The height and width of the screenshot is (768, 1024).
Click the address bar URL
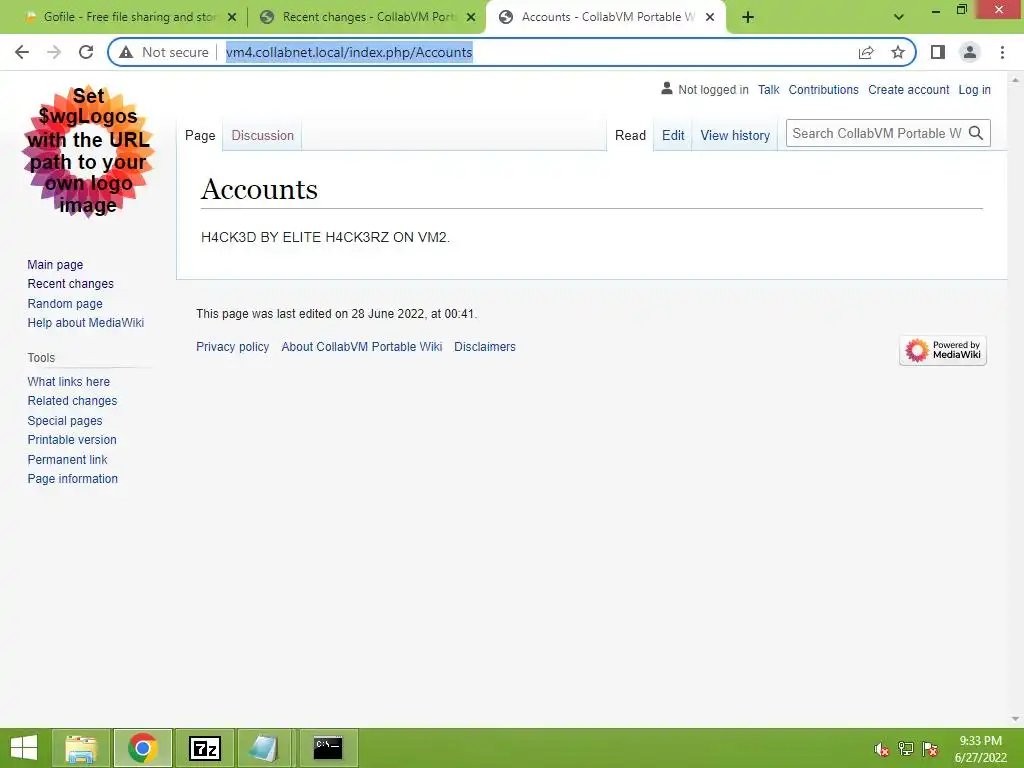click(x=349, y=52)
